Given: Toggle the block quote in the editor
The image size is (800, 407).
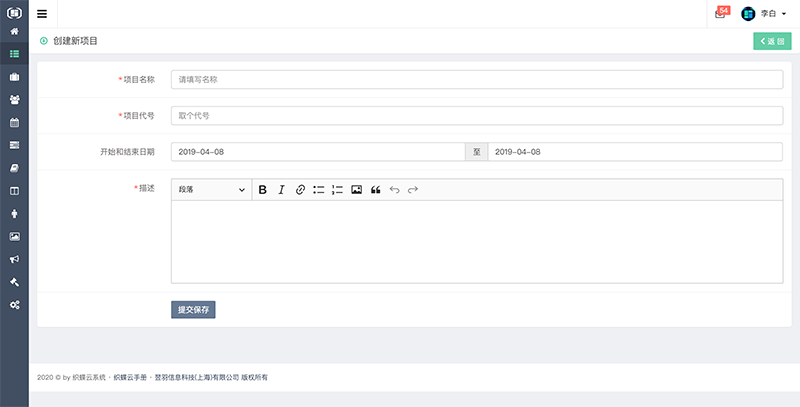Looking at the screenshot, I should [x=376, y=190].
